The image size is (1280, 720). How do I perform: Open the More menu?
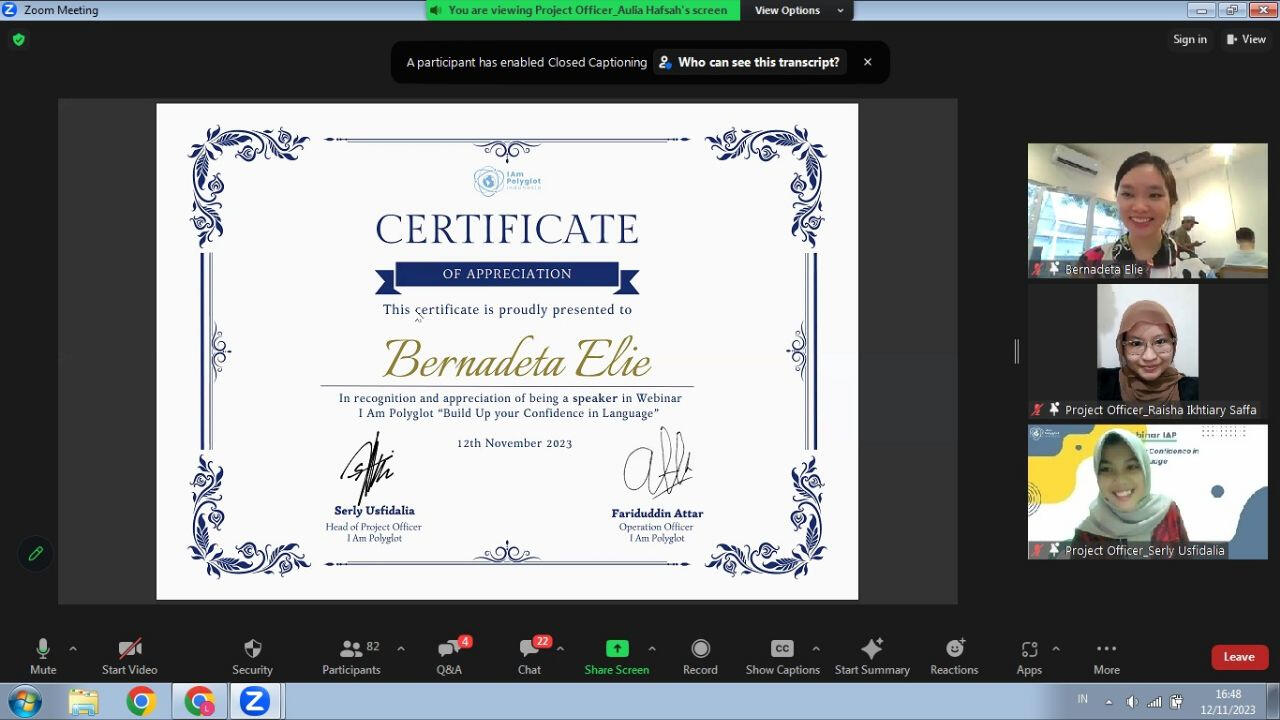click(1106, 656)
